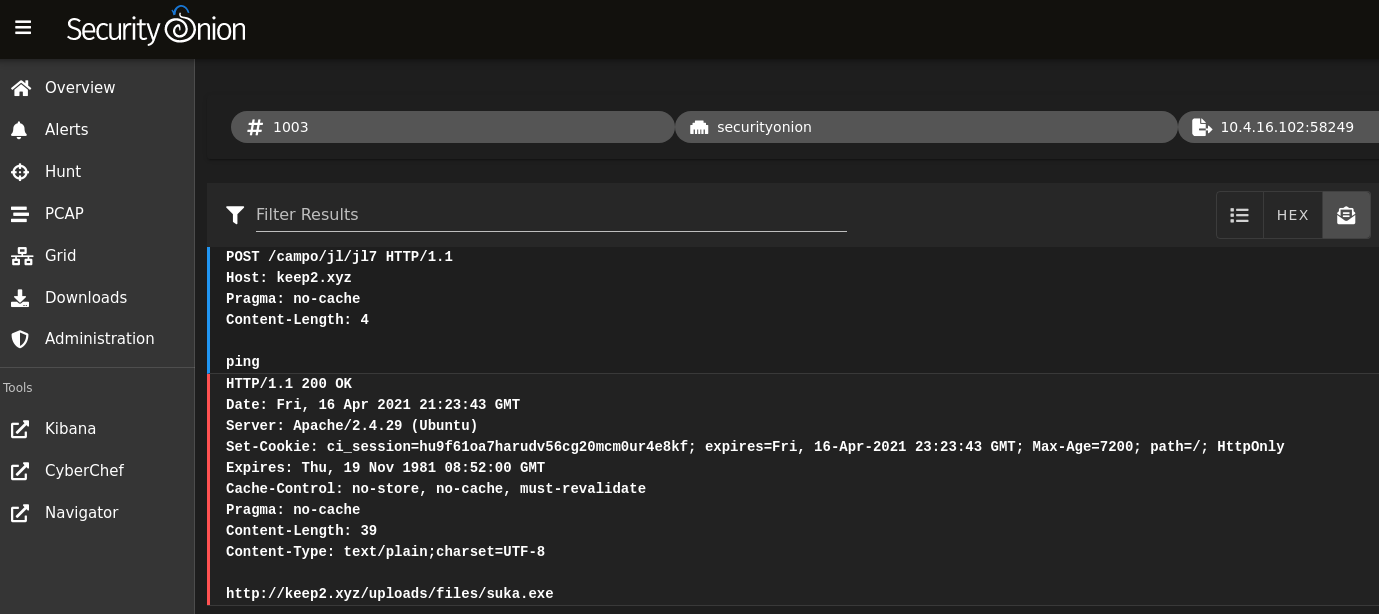Image resolution: width=1379 pixels, height=614 pixels.
Task: Click the HTTP/1.1 200 OK line
Action: click(289, 384)
